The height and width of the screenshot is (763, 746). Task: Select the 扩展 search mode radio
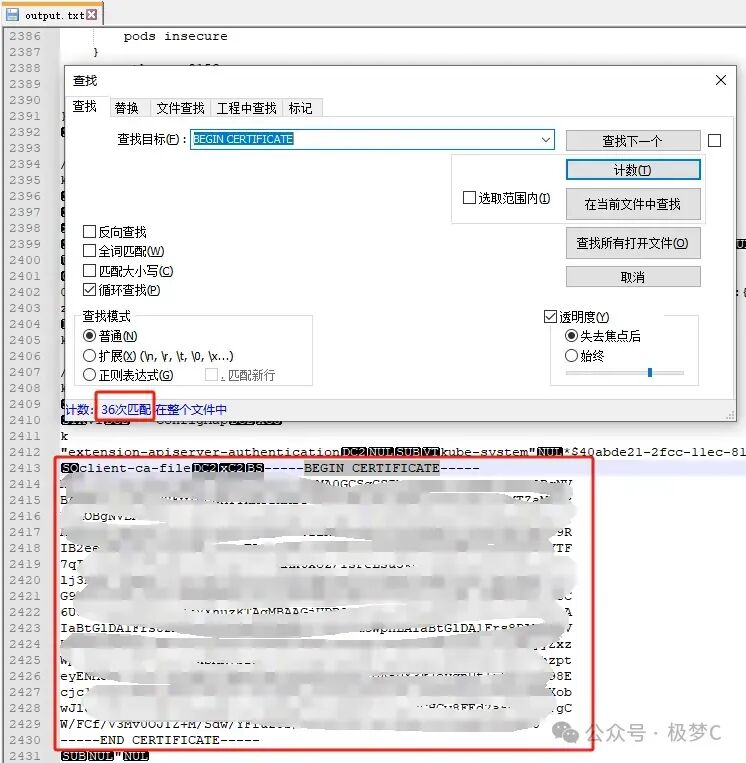(x=89, y=356)
